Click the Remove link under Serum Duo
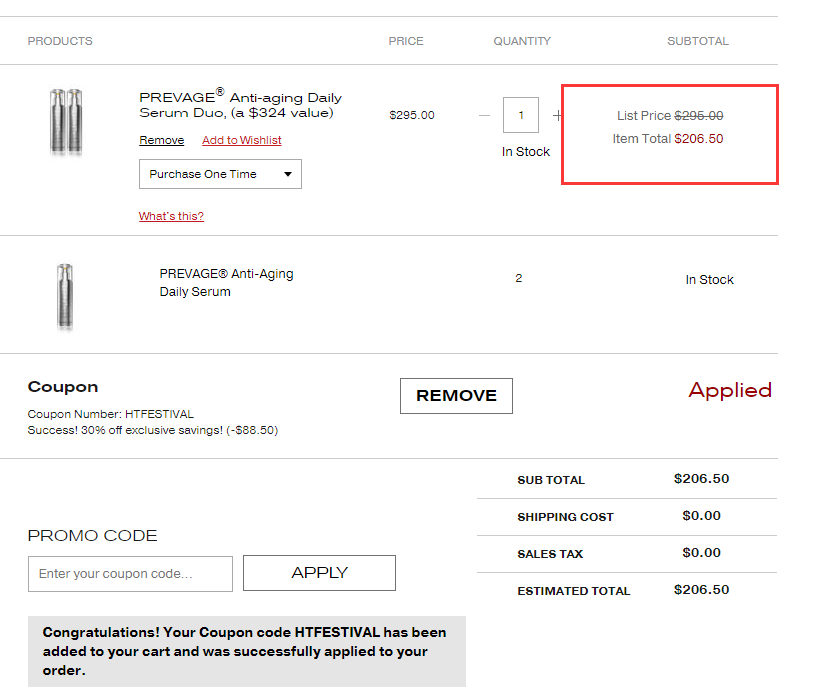 pos(161,140)
